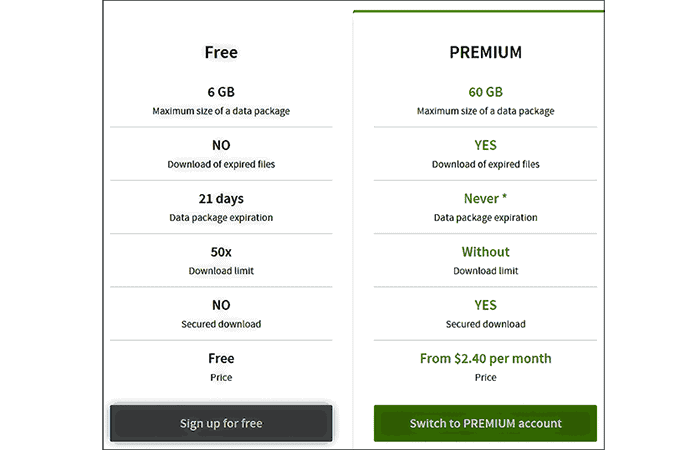Click Free plan's Maximum size label
This screenshot has height=450, width=700.
coord(221,111)
